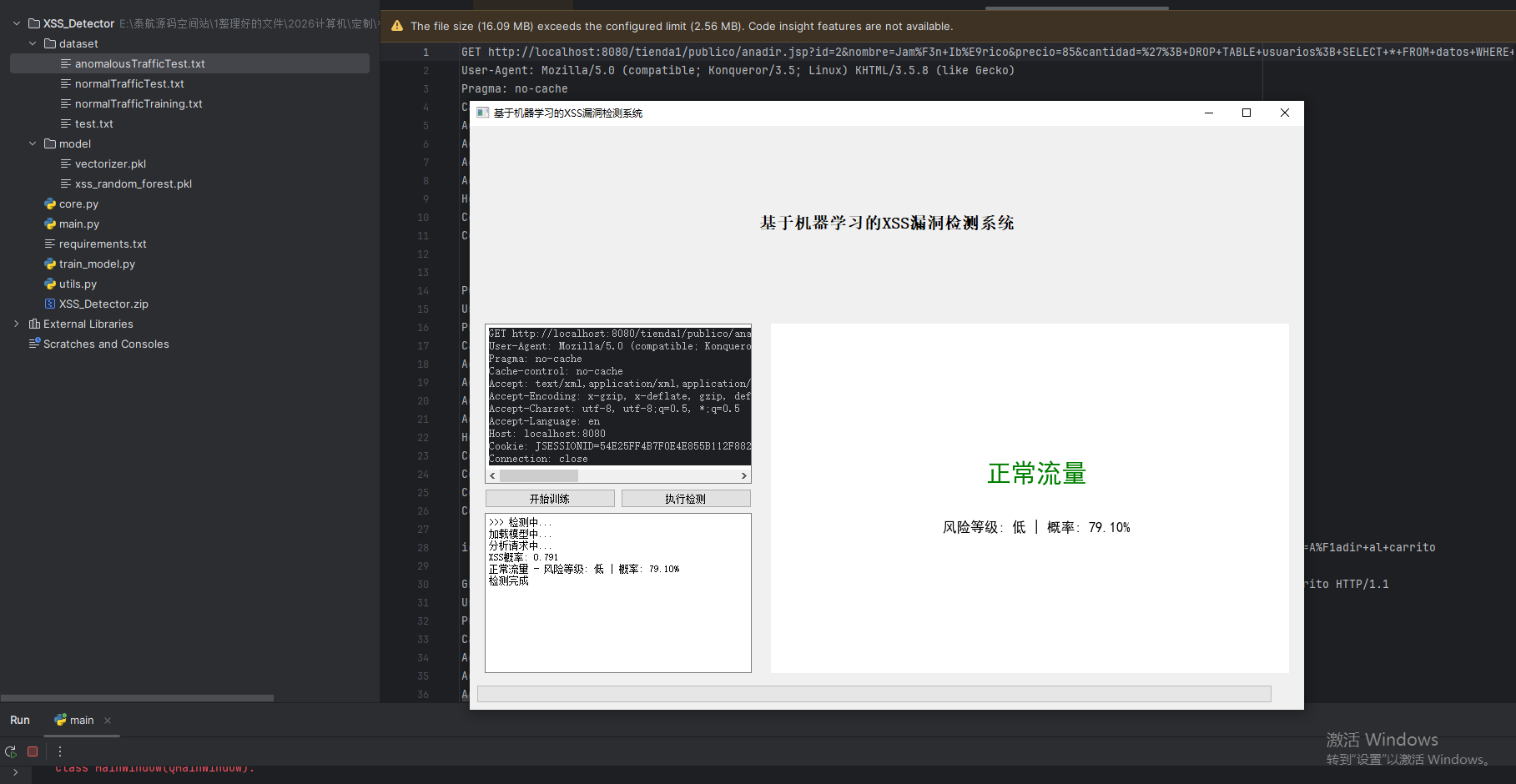Minimize the XSS detection dialog
1516x784 pixels.
pos(1208,113)
